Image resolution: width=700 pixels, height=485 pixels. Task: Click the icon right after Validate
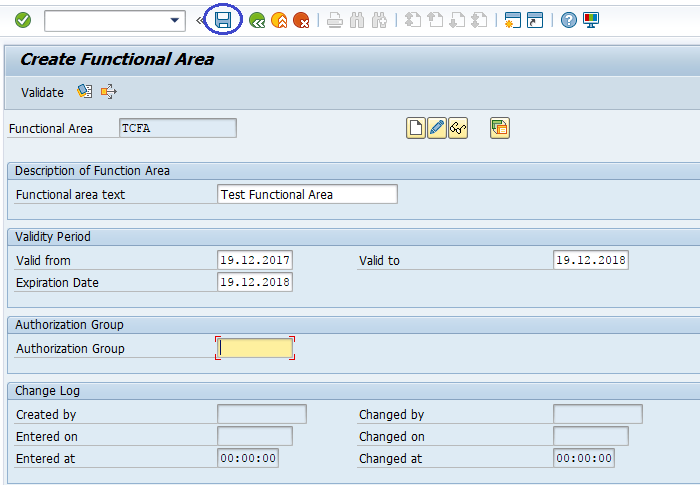(85, 92)
